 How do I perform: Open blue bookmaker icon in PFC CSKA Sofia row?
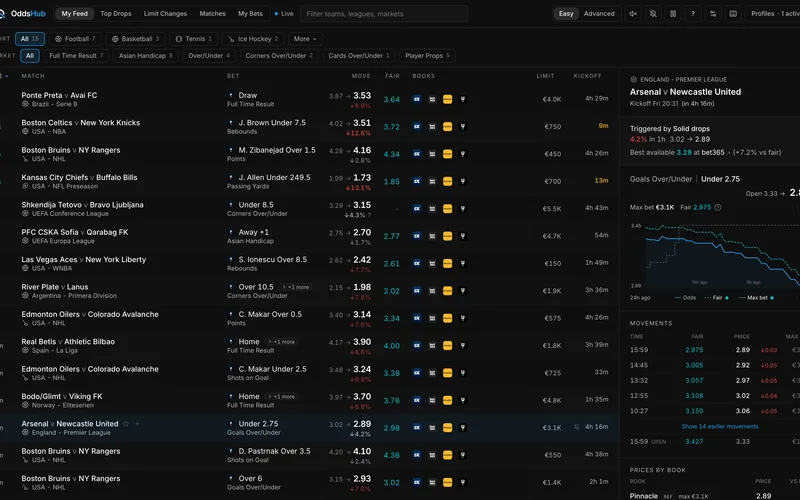click(417, 236)
